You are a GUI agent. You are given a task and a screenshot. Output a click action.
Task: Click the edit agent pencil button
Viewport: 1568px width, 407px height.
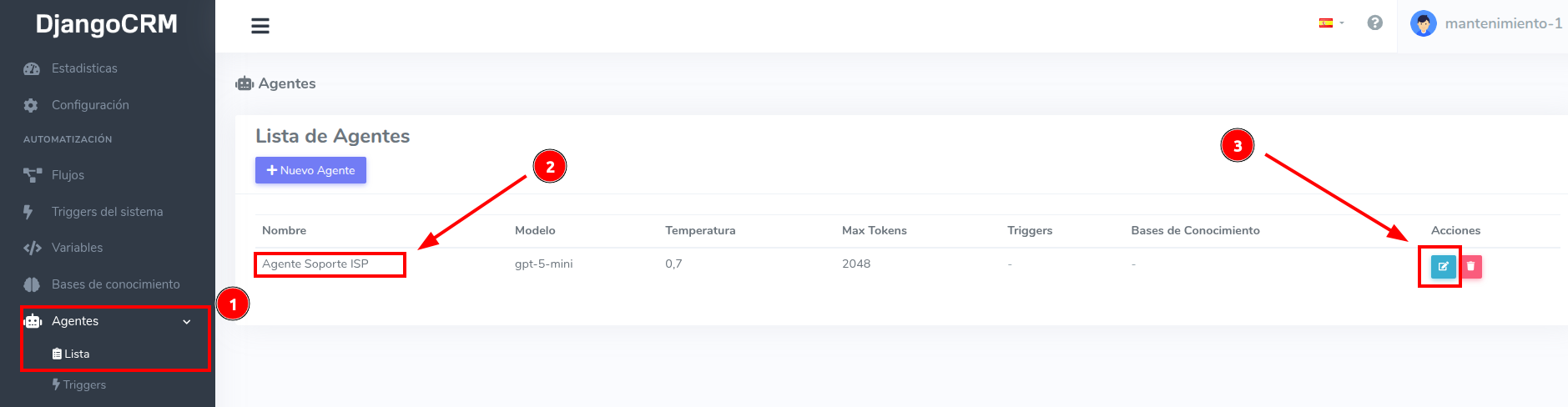(x=1443, y=266)
